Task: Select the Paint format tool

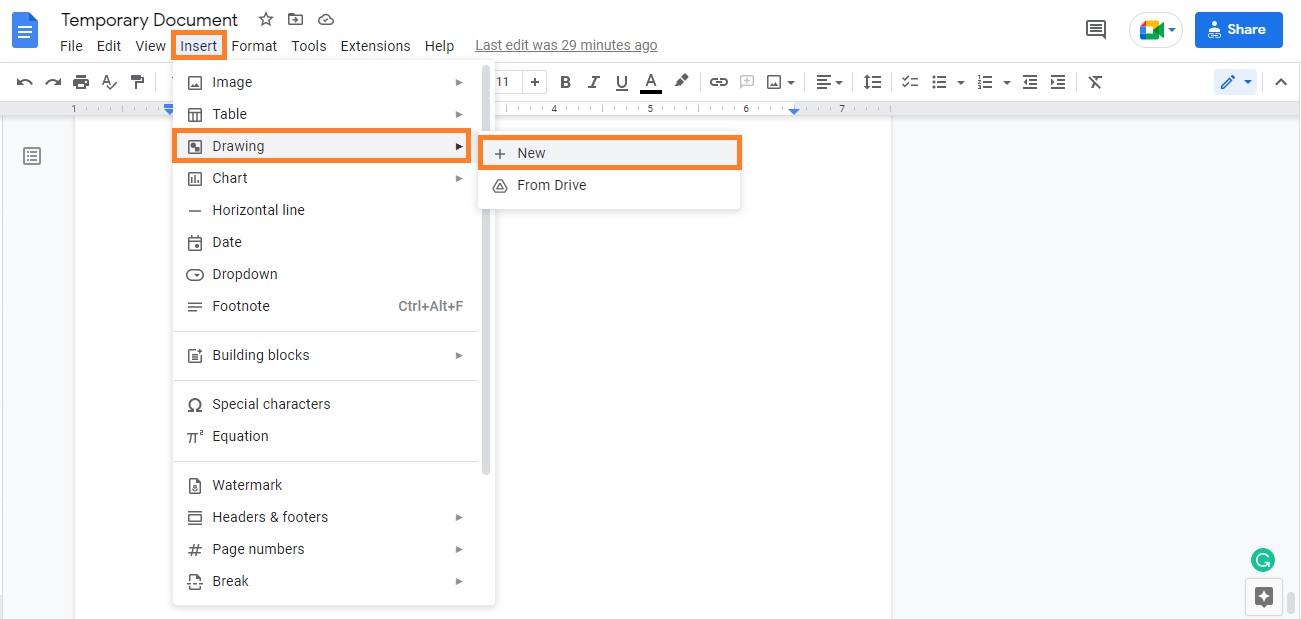Action: pyautogui.click(x=137, y=82)
